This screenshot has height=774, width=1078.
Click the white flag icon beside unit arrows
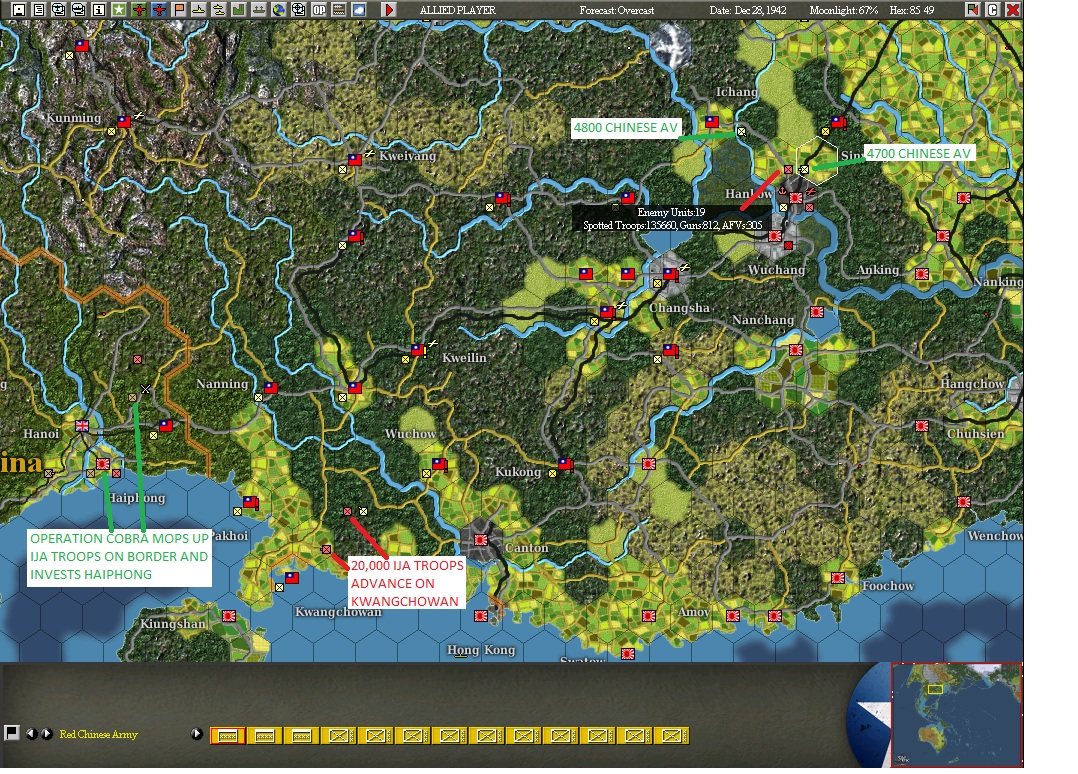[x=12, y=733]
